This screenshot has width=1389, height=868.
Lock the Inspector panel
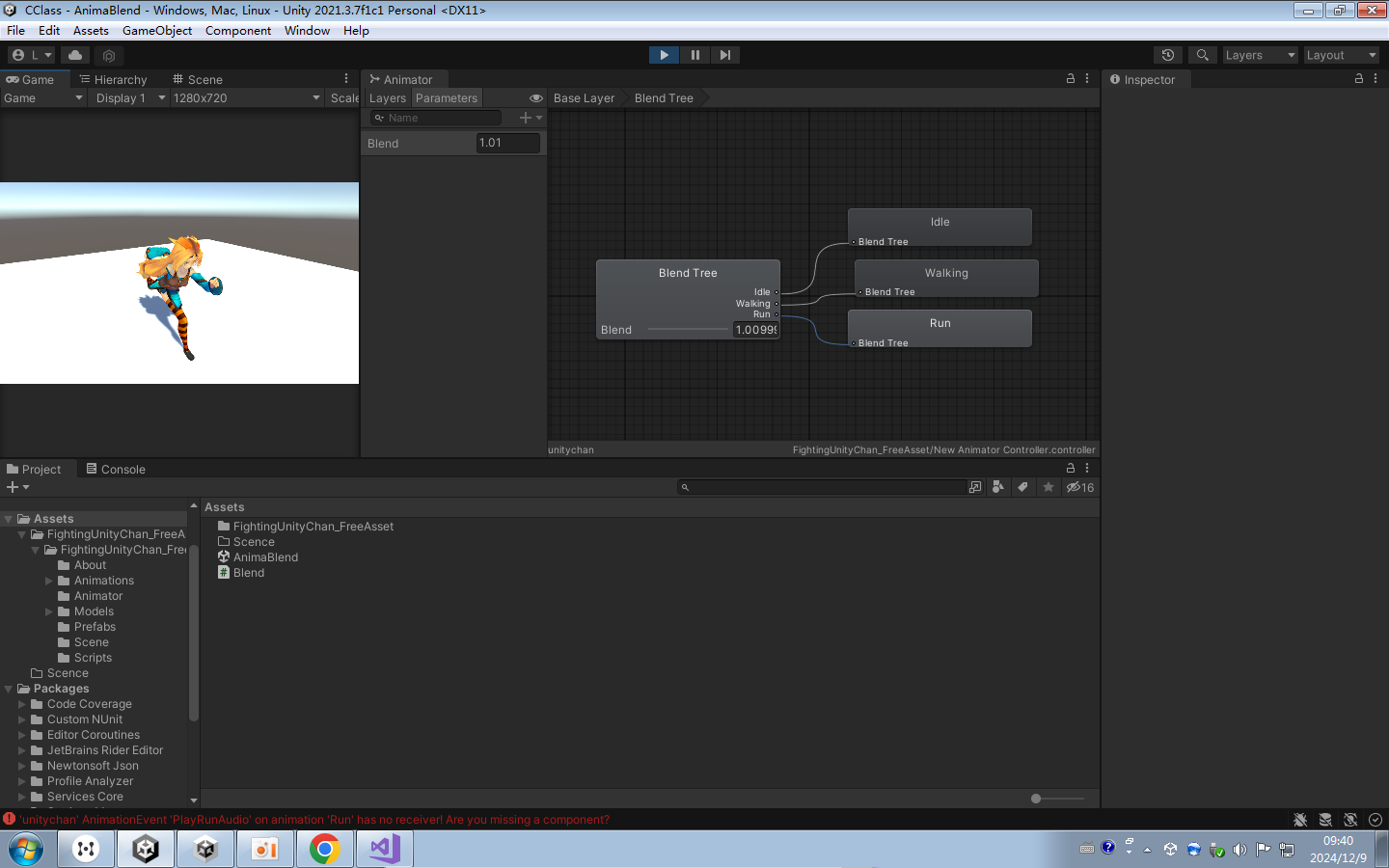(x=1359, y=79)
